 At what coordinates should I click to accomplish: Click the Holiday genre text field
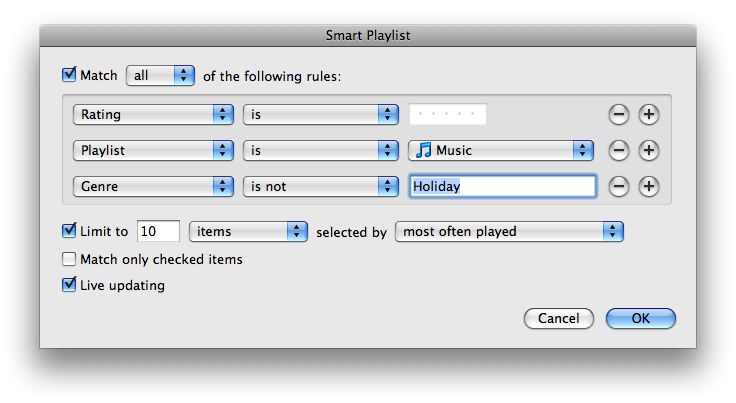pyautogui.click(x=503, y=187)
